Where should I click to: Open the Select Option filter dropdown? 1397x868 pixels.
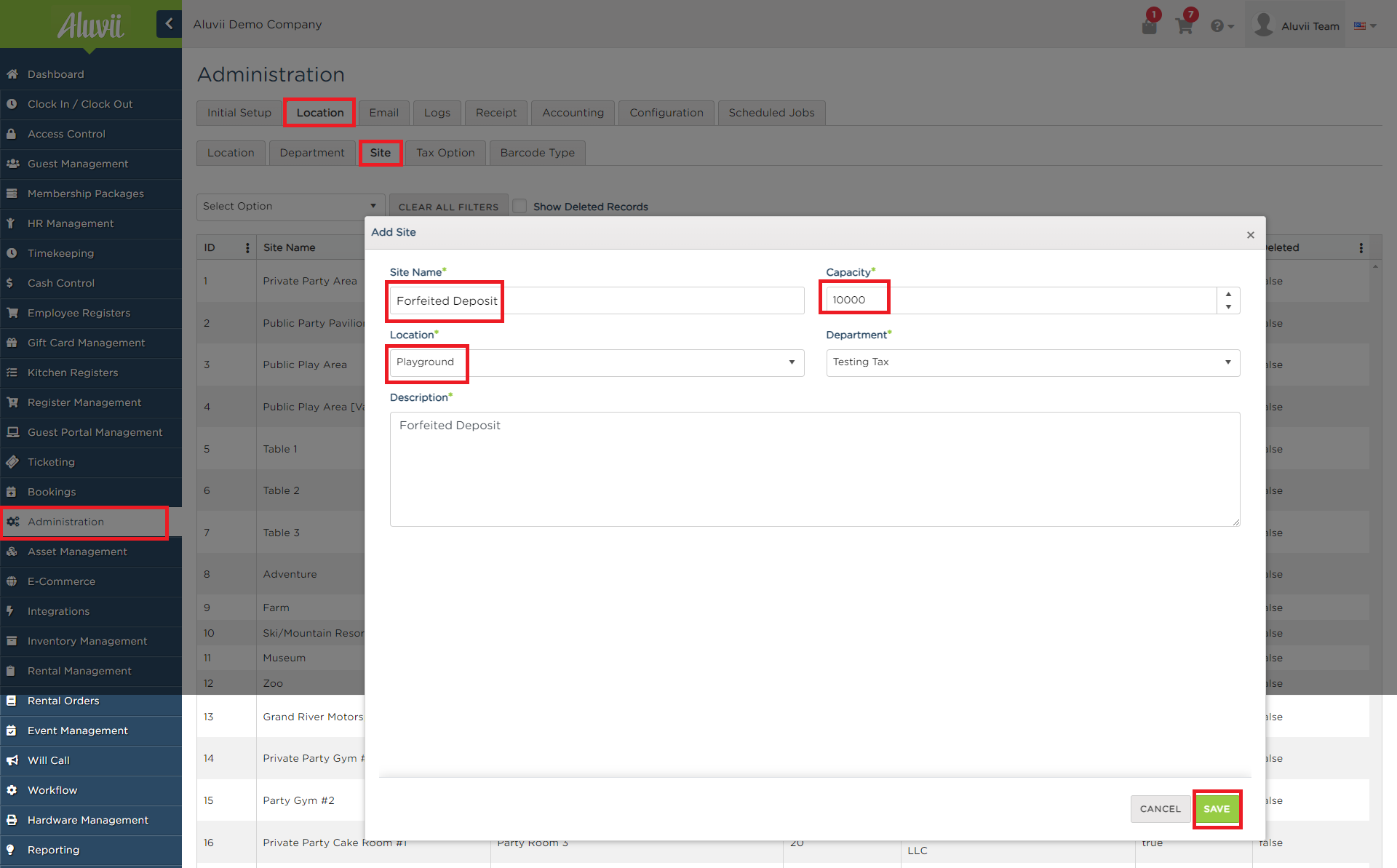290,207
